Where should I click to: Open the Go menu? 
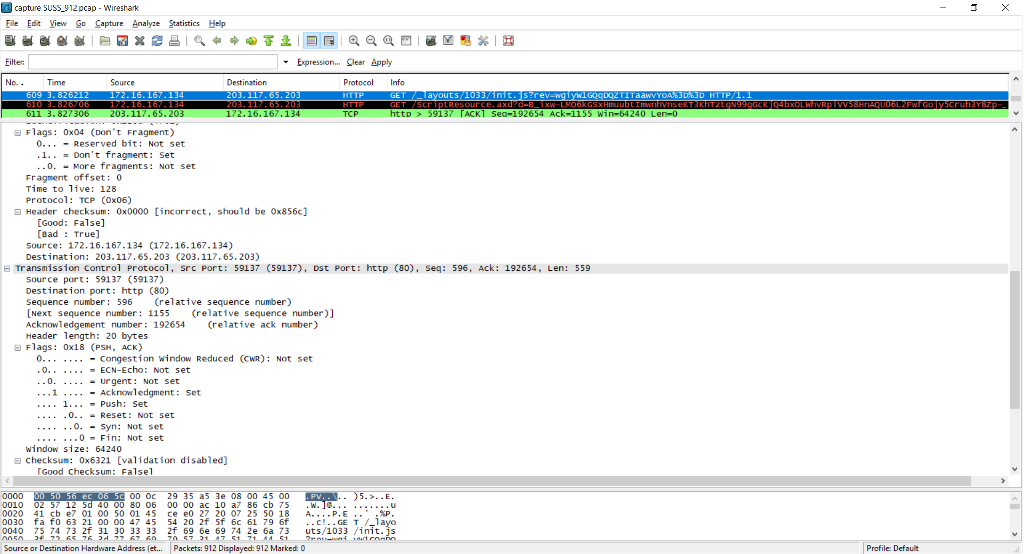click(x=80, y=23)
